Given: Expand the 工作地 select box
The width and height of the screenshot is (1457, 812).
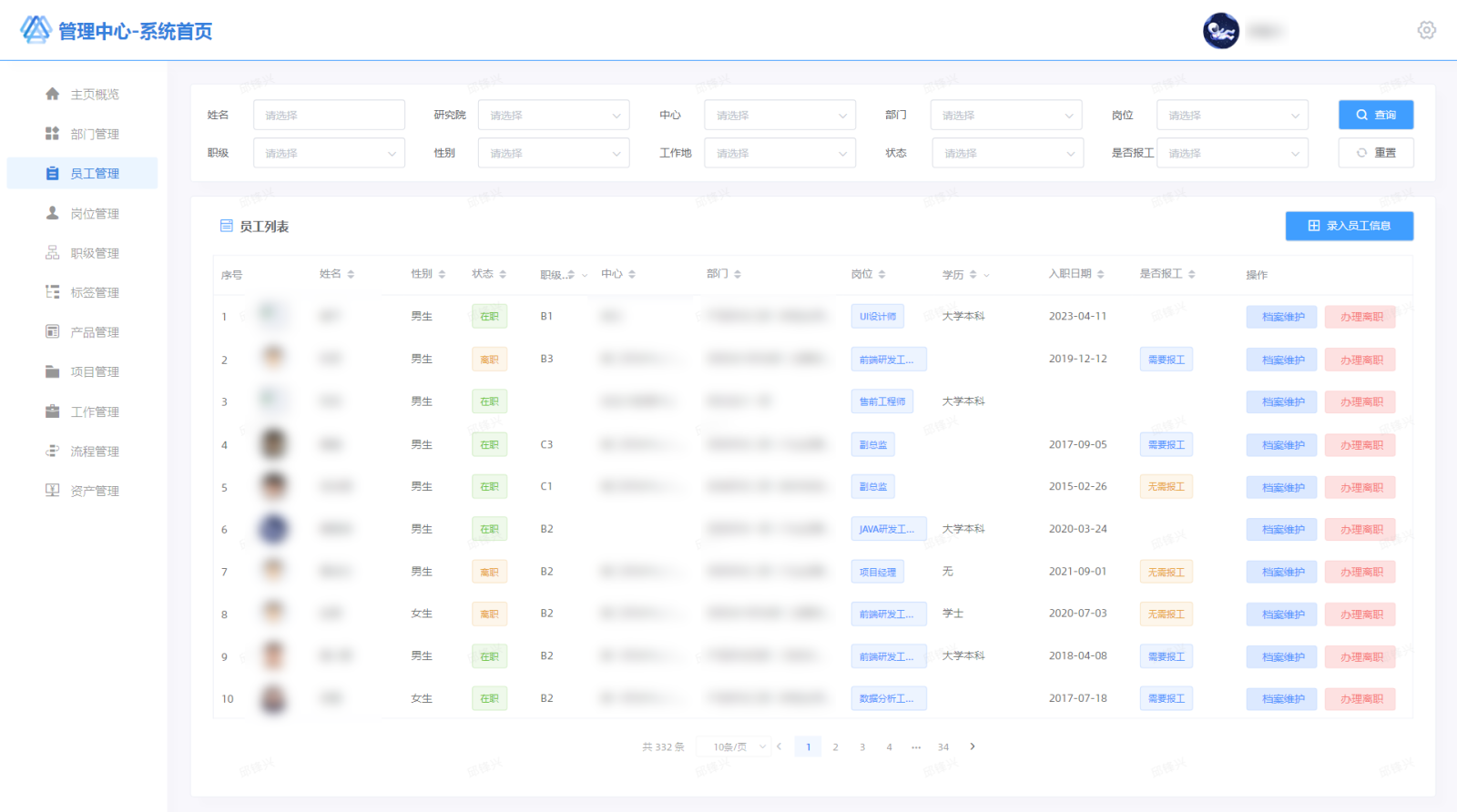Looking at the screenshot, I should click(779, 154).
